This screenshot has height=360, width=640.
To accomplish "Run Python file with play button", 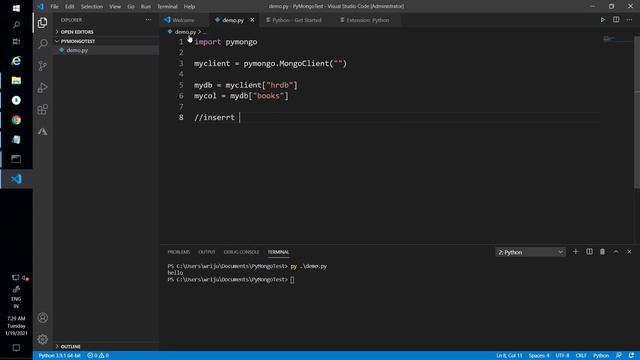I will pos(602,20).
